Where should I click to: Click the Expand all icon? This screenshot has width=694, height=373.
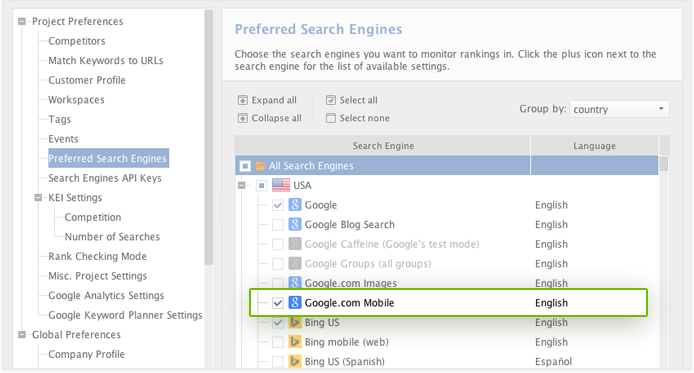pos(243,100)
